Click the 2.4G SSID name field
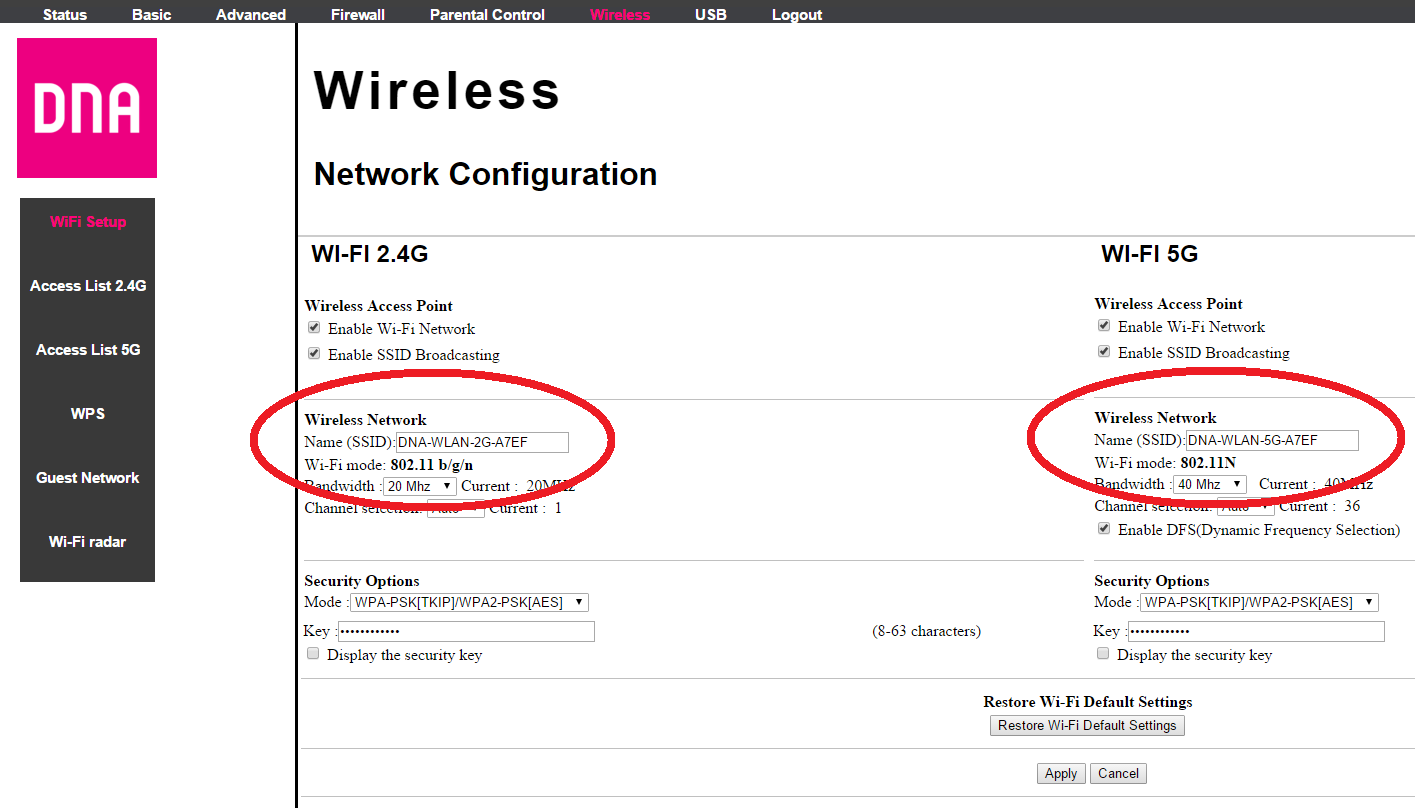The width and height of the screenshot is (1415, 808). tap(482, 442)
